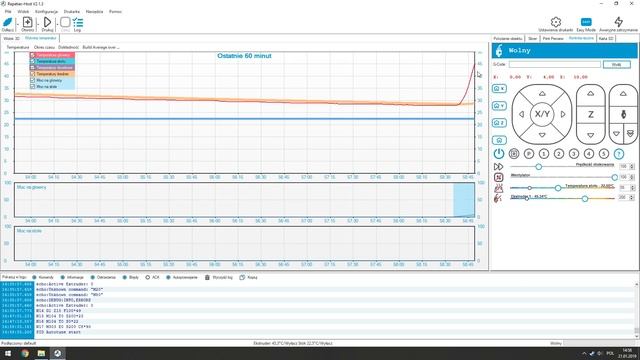Open Okres czasu dropdown menu
Viewport: 640px width, 360px height.
click(x=44, y=47)
